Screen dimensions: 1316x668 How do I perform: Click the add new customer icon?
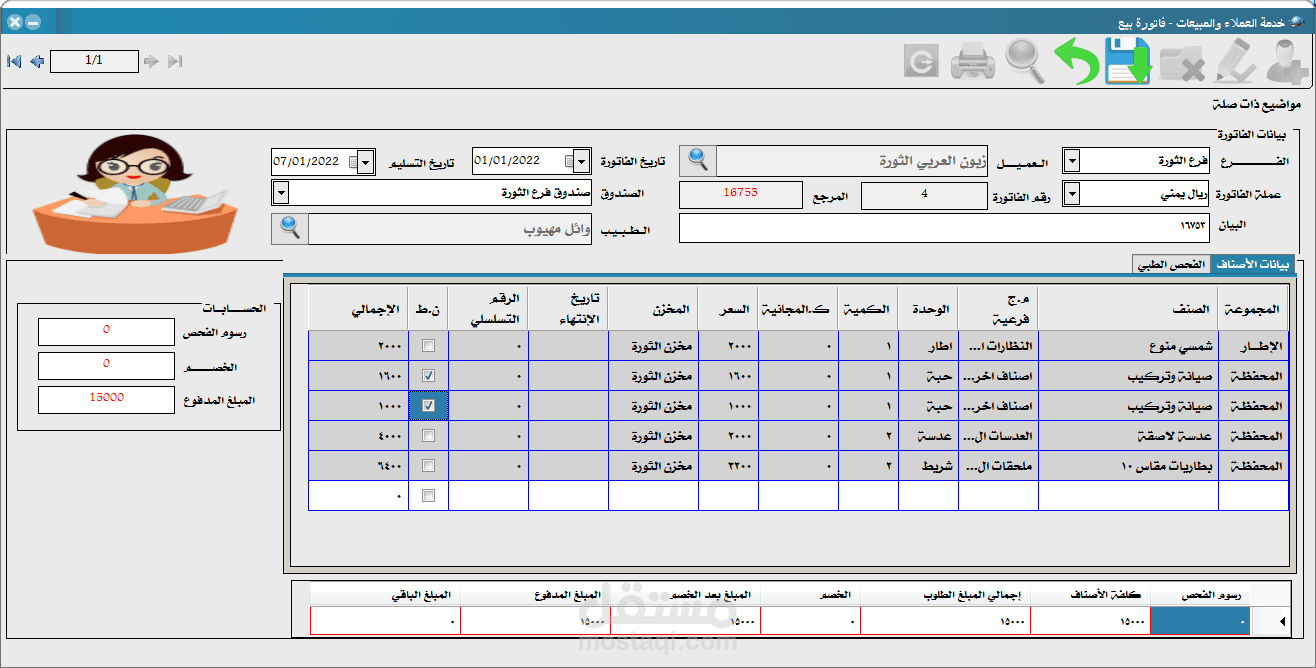coord(1287,62)
